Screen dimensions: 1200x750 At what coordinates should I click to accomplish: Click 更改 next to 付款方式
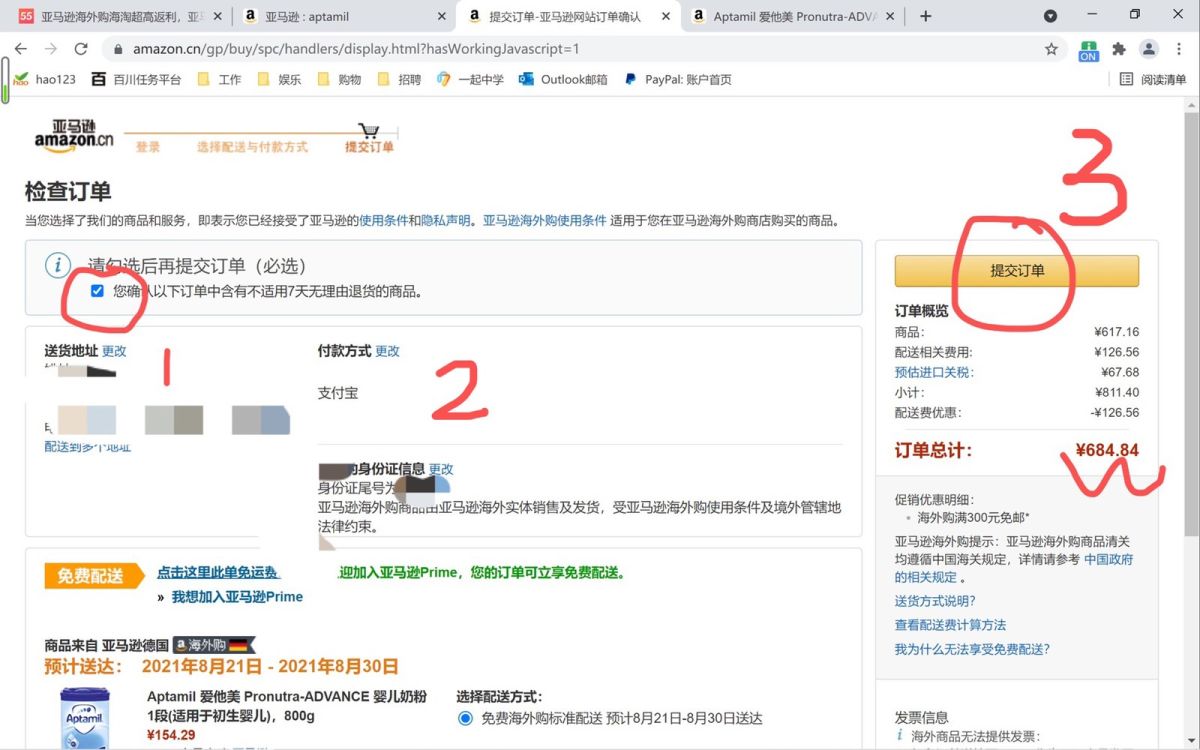[x=387, y=351]
